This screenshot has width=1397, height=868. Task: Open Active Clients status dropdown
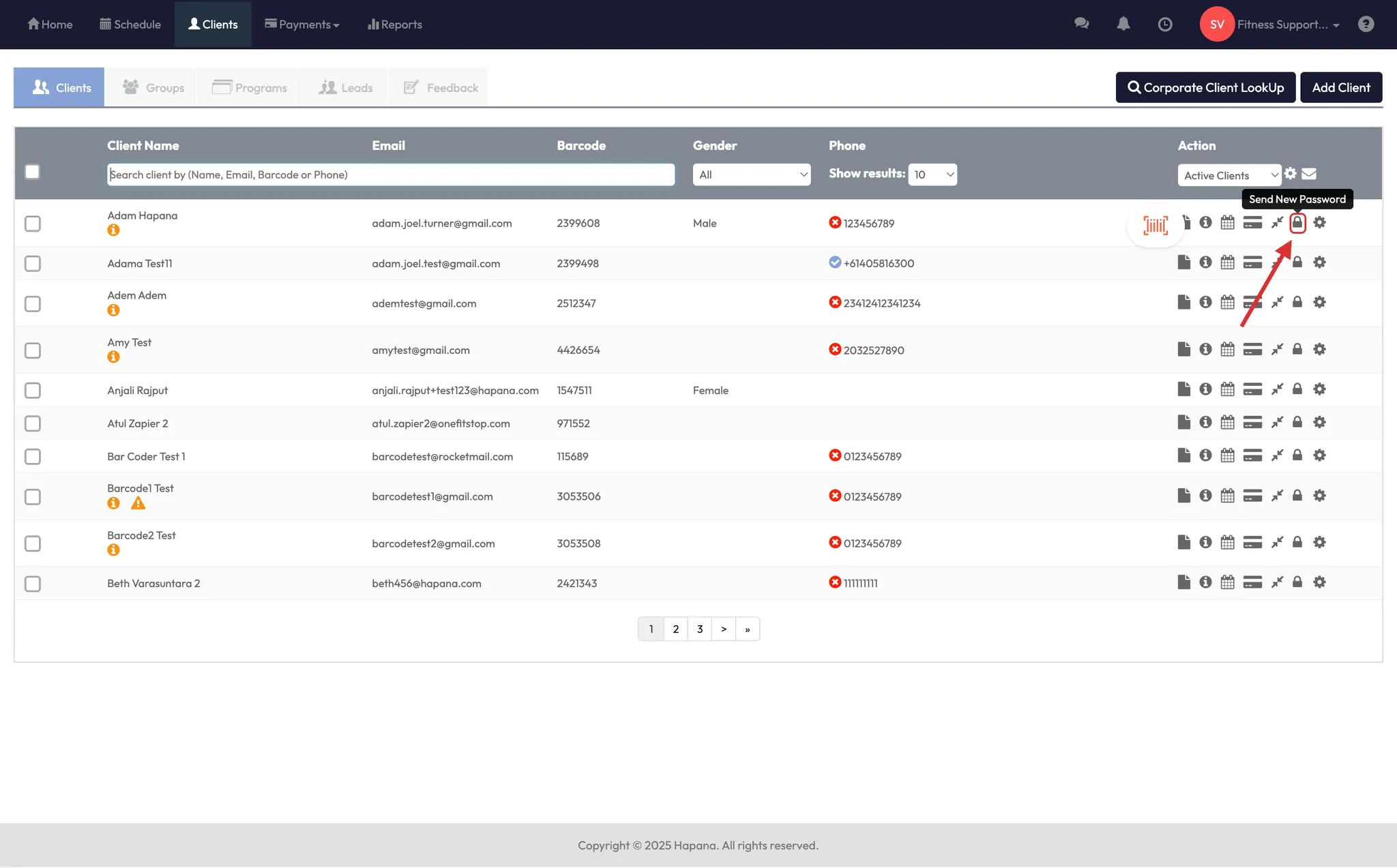tap(1229, 175)
